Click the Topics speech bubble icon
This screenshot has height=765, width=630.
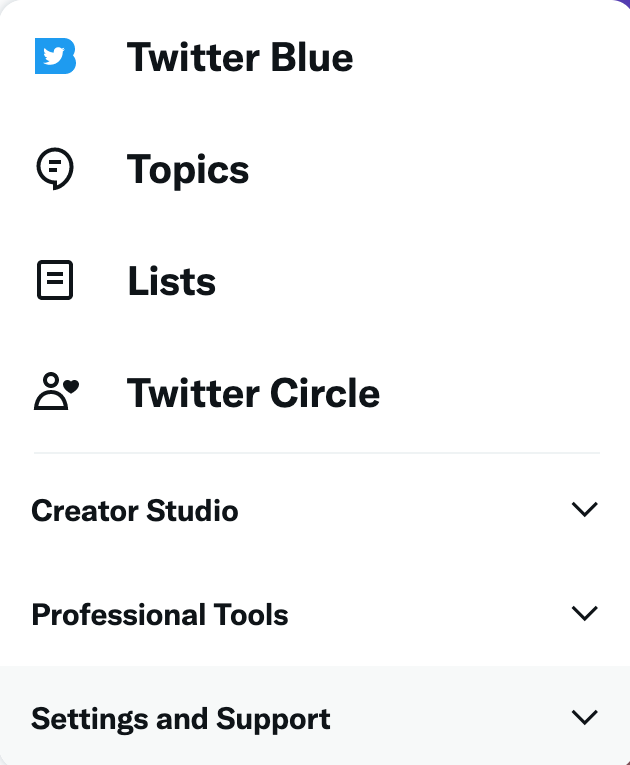[55, 169]
